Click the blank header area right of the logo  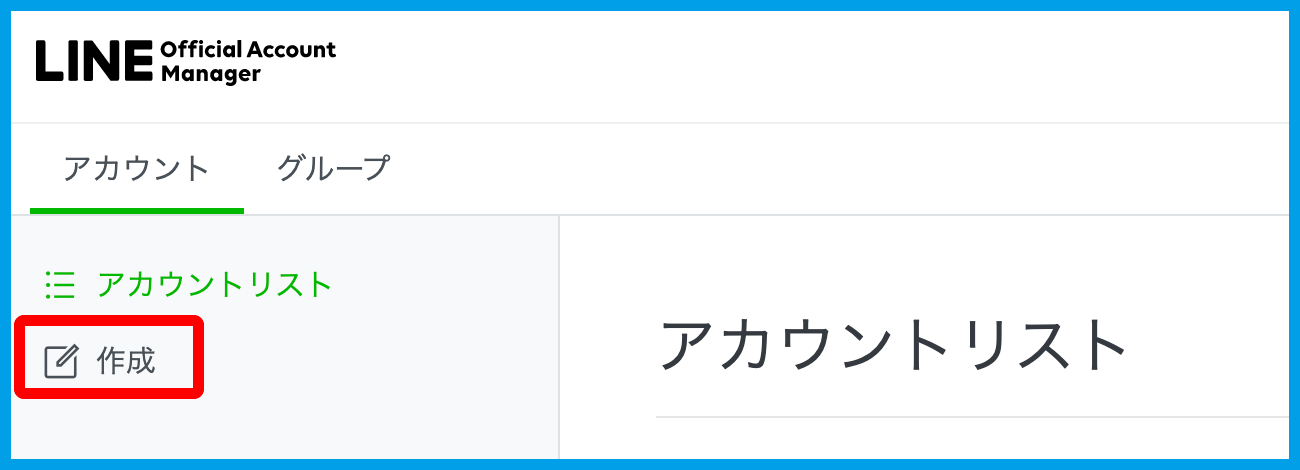point(800,62)
